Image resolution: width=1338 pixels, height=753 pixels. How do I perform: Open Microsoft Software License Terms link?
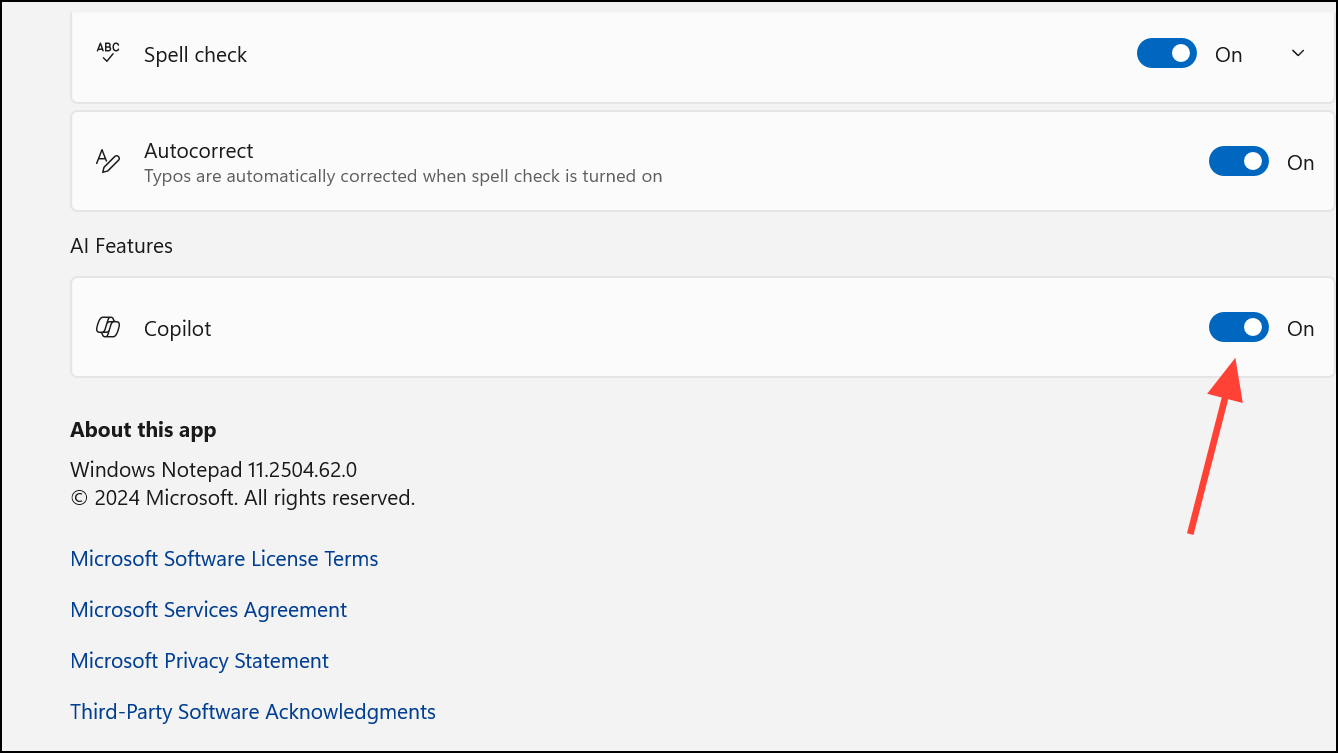point(224,559)
